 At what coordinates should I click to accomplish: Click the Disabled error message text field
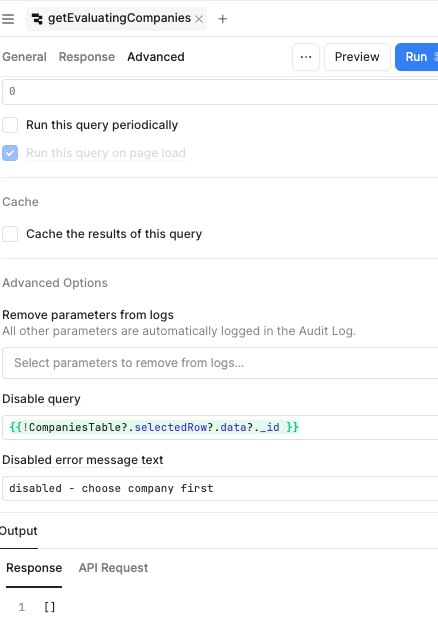click(x=220, y=488)
